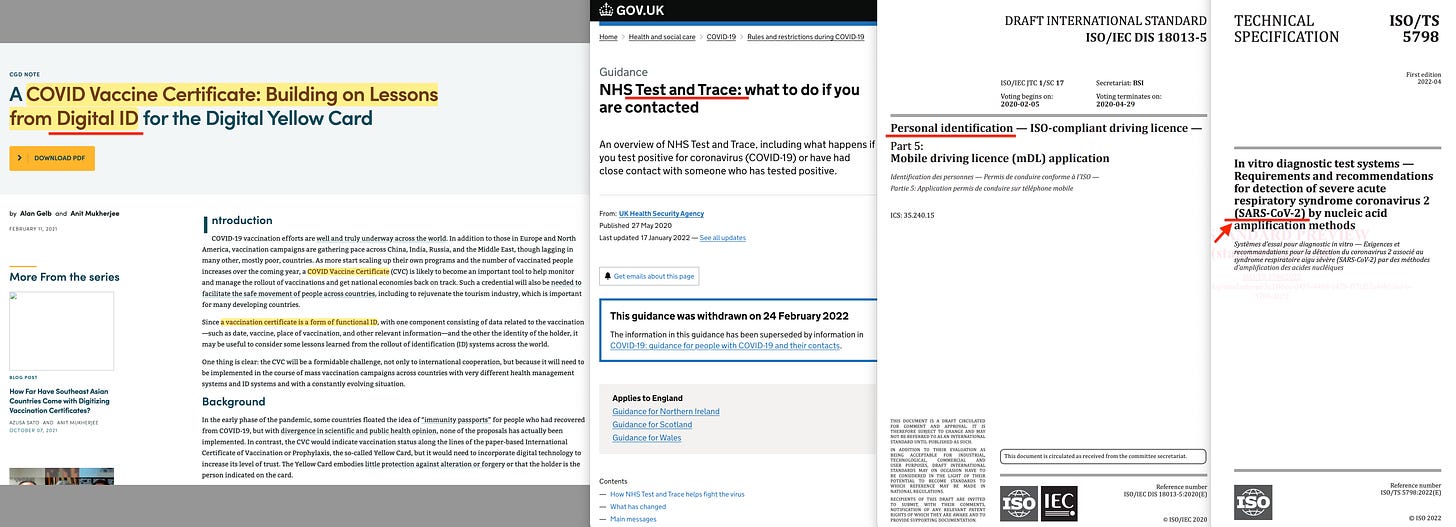
Task: Click the Background section heading
Action: [x=233, y=401]
